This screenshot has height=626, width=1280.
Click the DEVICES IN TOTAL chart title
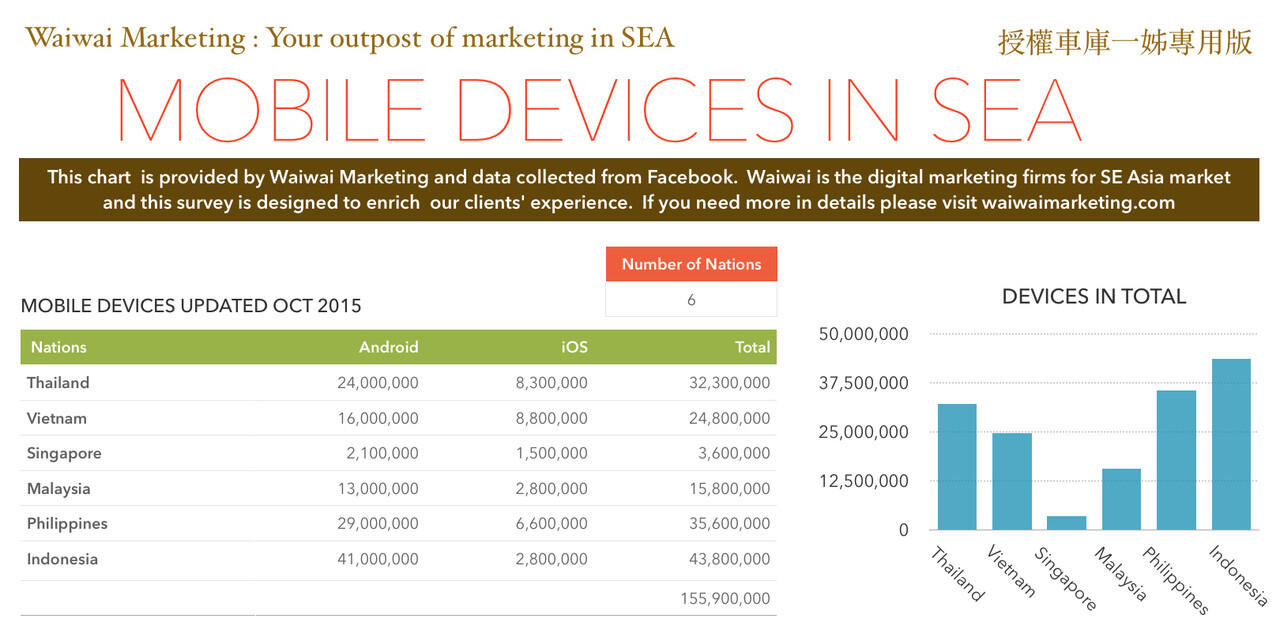(1093, 296)
